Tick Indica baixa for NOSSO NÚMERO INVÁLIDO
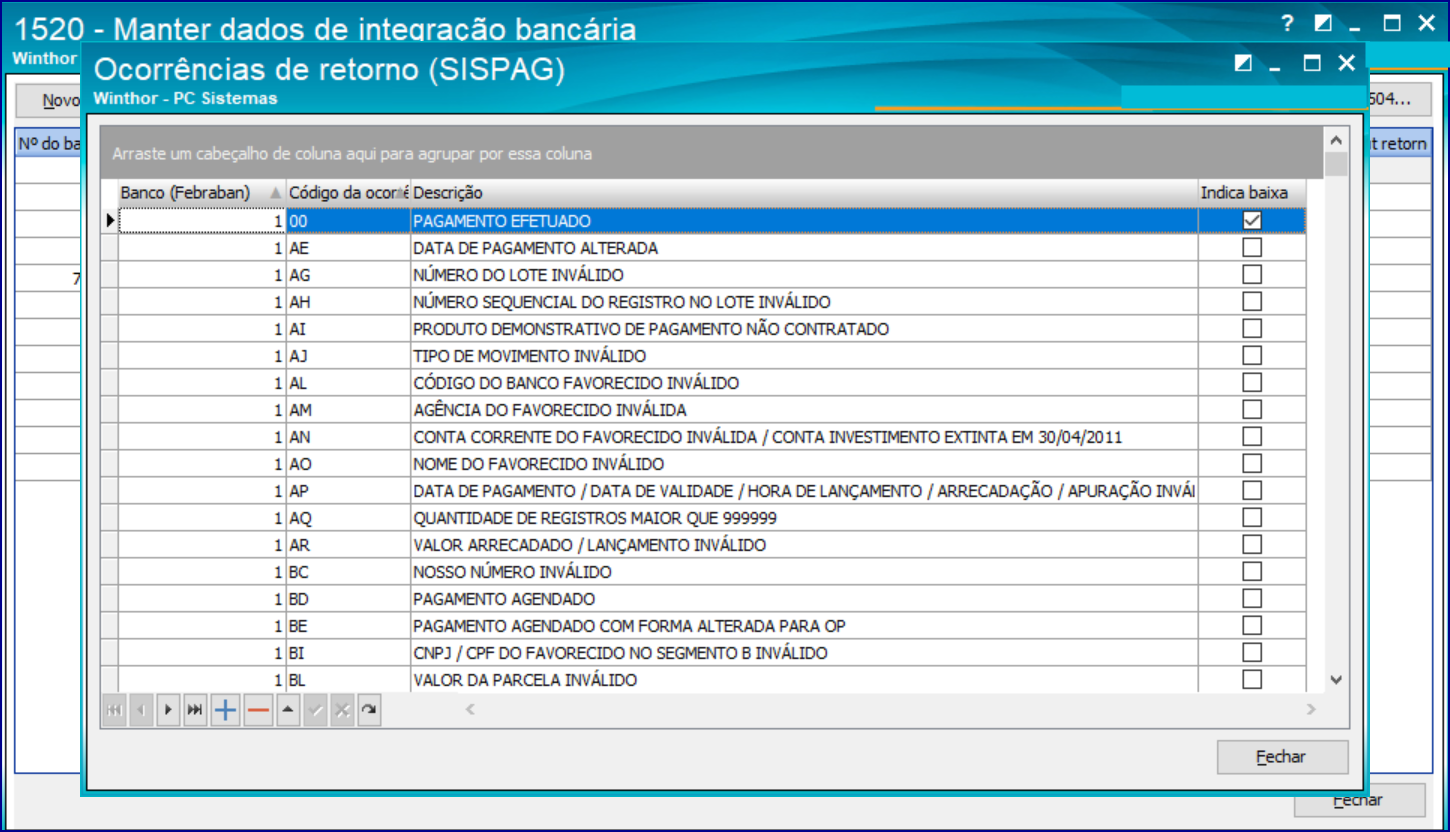This screenshot has width=1450, height=832. tap(1252, 572)
